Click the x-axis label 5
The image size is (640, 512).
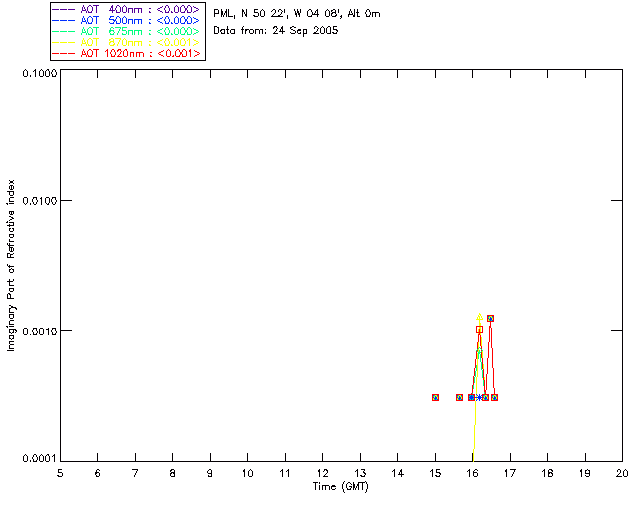tap(60, 473)
